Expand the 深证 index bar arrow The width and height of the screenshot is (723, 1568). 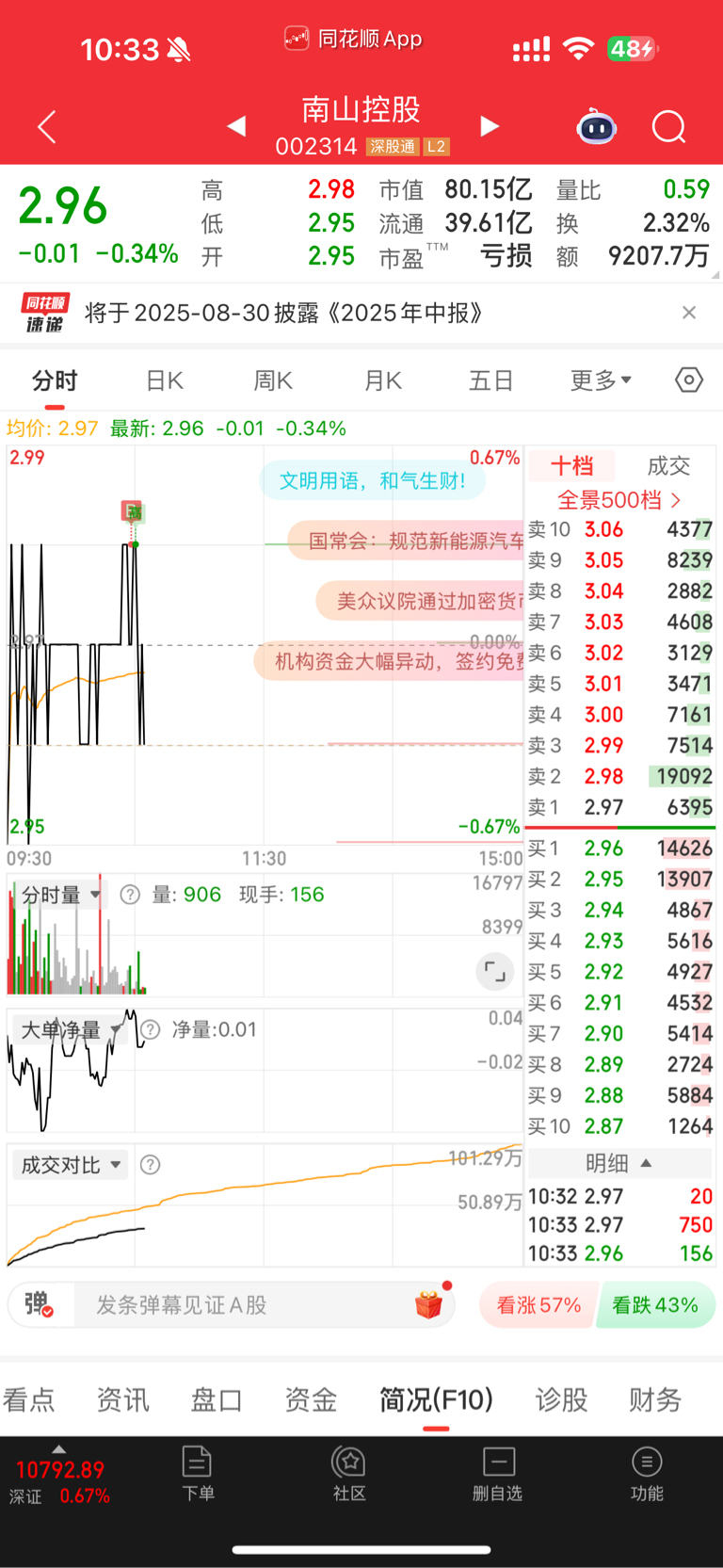click(59, 1449)
